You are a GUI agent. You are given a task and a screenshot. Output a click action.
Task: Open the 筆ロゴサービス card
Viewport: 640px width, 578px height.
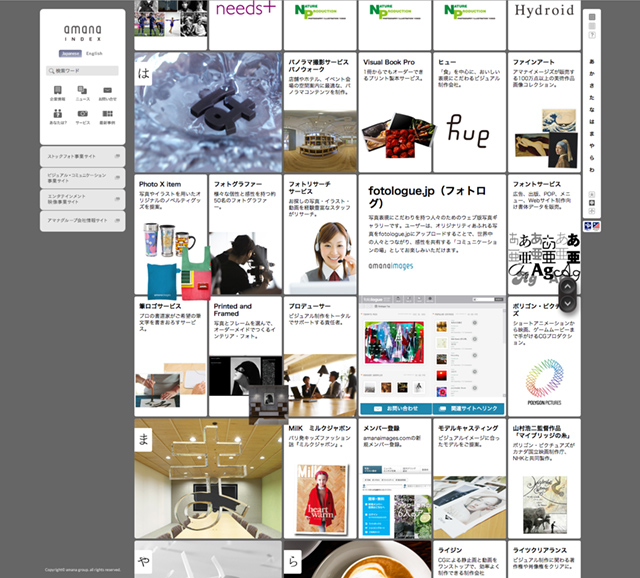click(x=171, y=356)
